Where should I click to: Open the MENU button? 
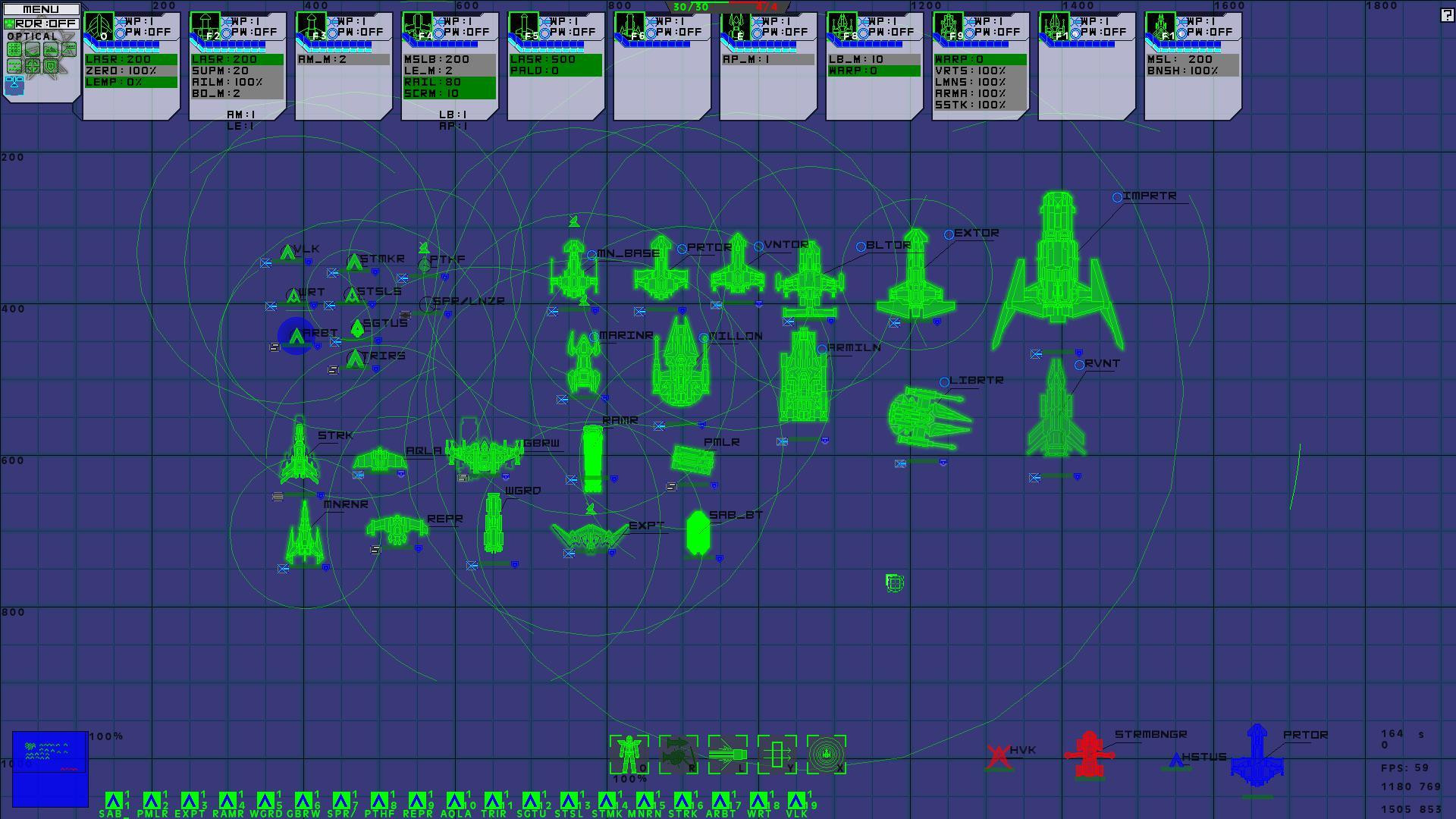(41, 9)
